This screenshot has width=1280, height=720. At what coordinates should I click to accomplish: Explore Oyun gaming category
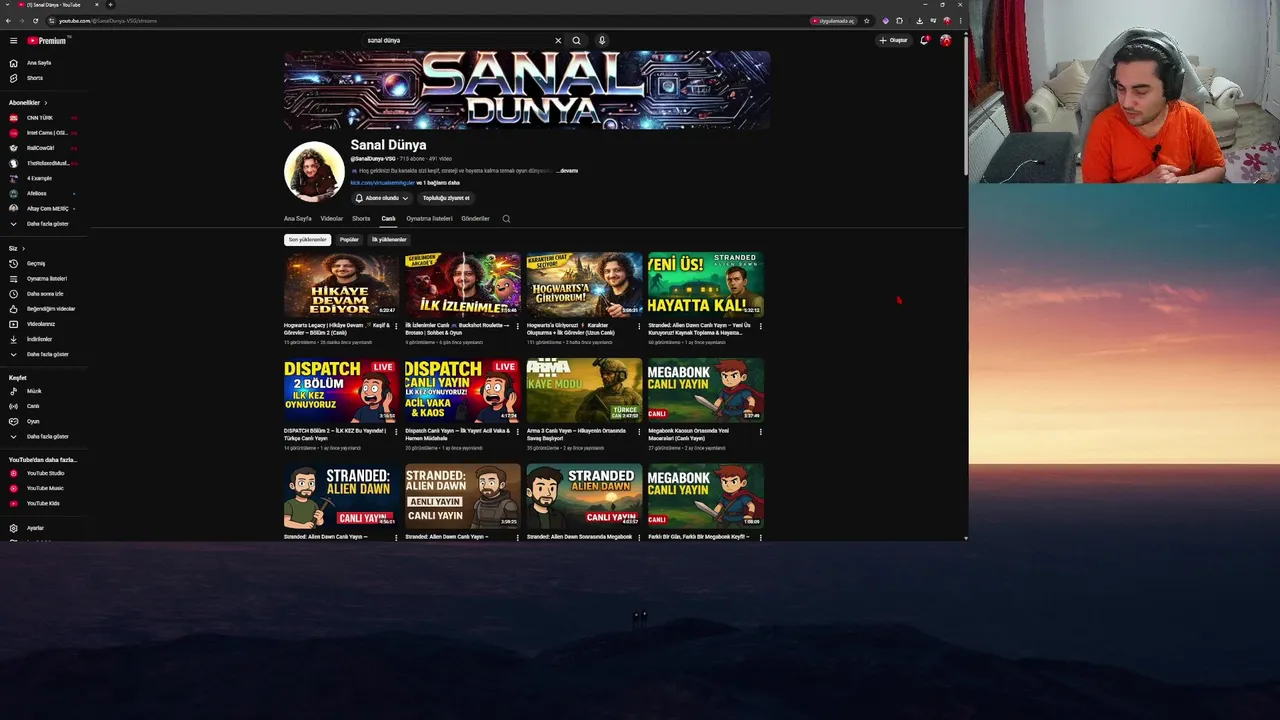pos(33,421)
